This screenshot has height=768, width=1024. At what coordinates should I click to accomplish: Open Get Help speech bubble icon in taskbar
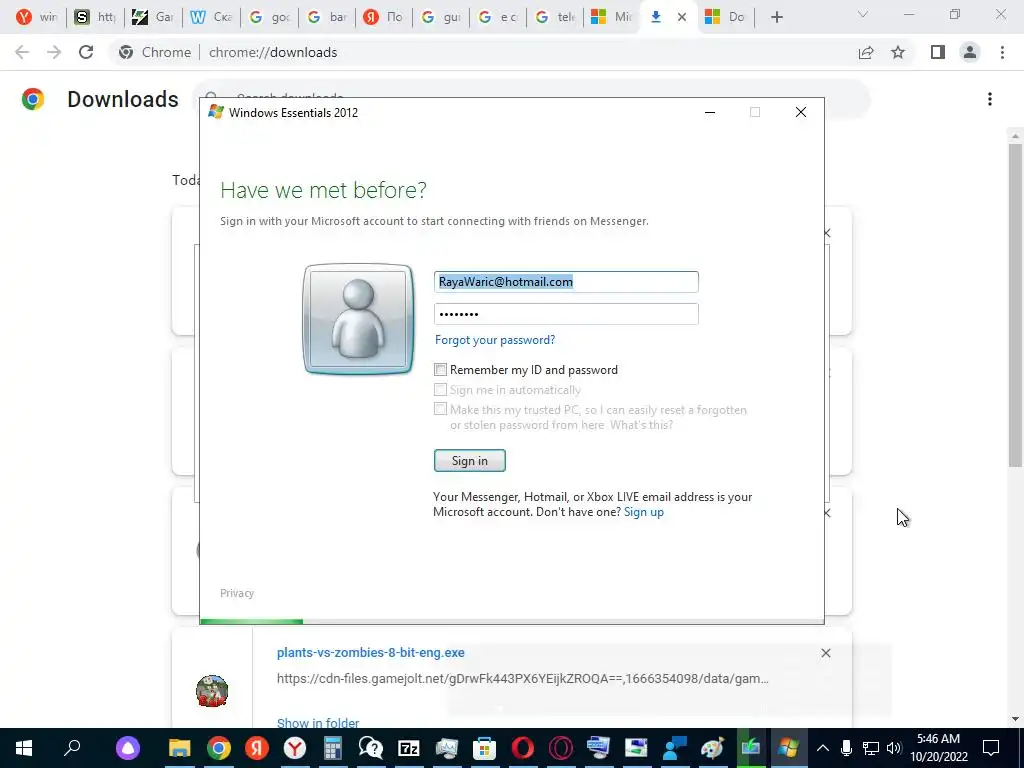pos(370,748)
